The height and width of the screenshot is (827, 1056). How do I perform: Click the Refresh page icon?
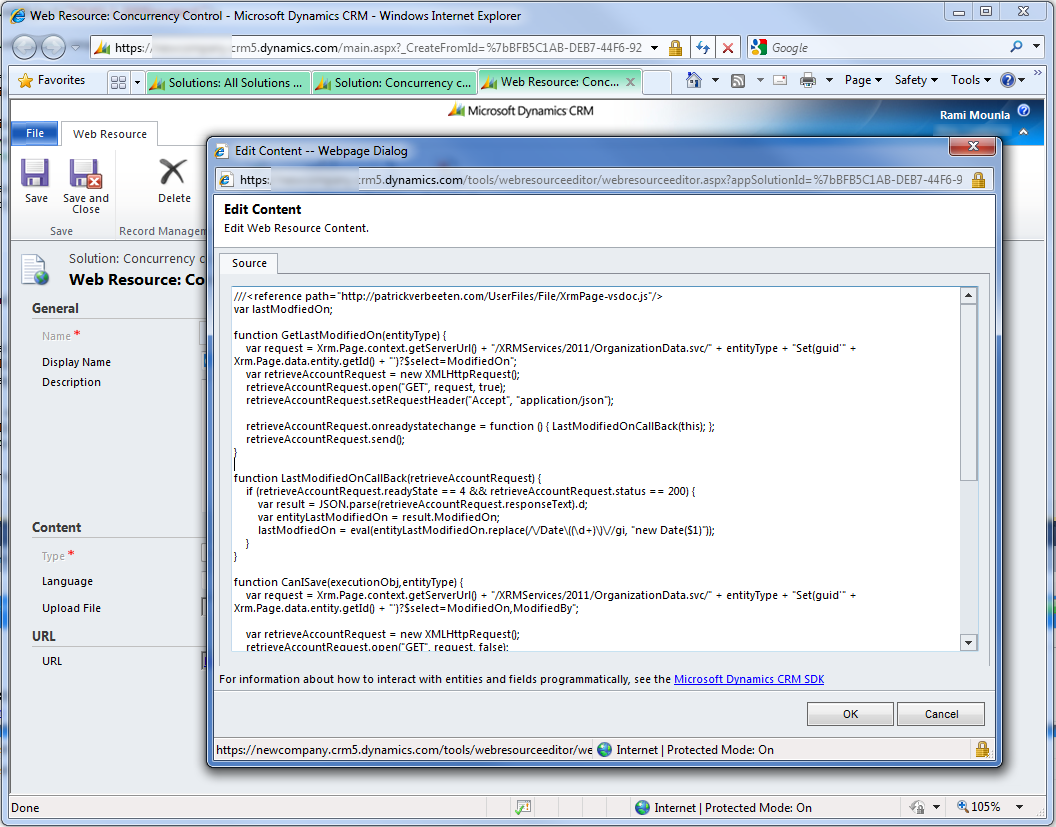point(703,48)
